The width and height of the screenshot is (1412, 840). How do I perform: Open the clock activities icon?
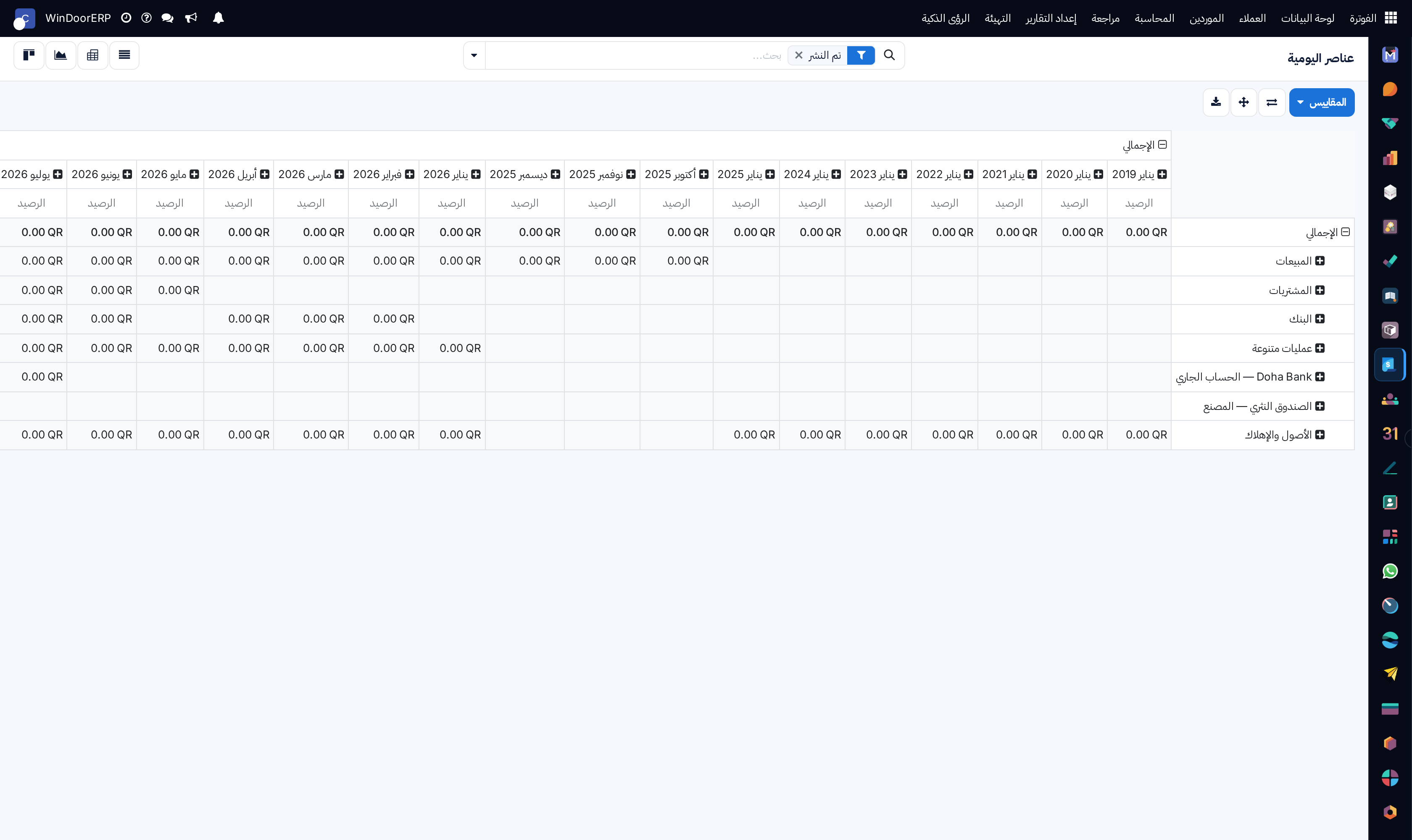pyautogui.click(x=126, y=18)
